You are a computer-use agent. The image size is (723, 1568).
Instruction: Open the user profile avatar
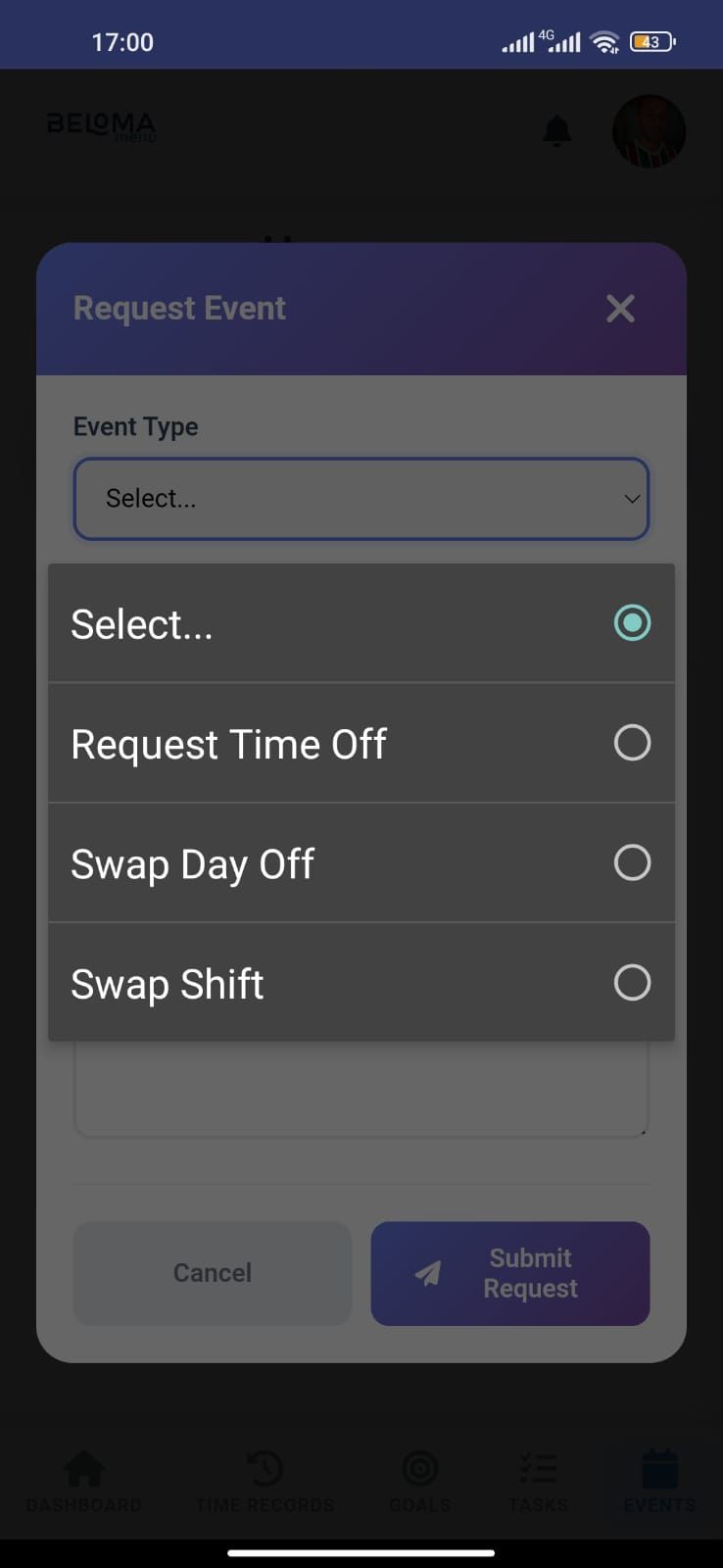pyautogui.click(x=648, y=130)
